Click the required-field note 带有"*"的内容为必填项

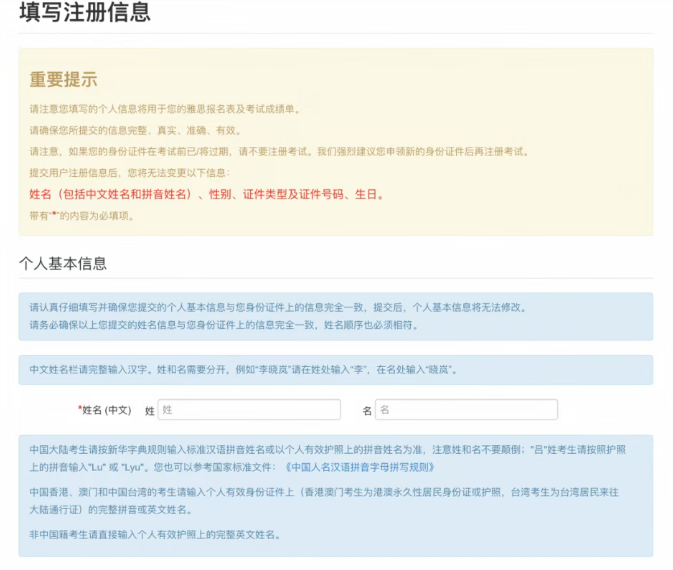tap(81, 215)
